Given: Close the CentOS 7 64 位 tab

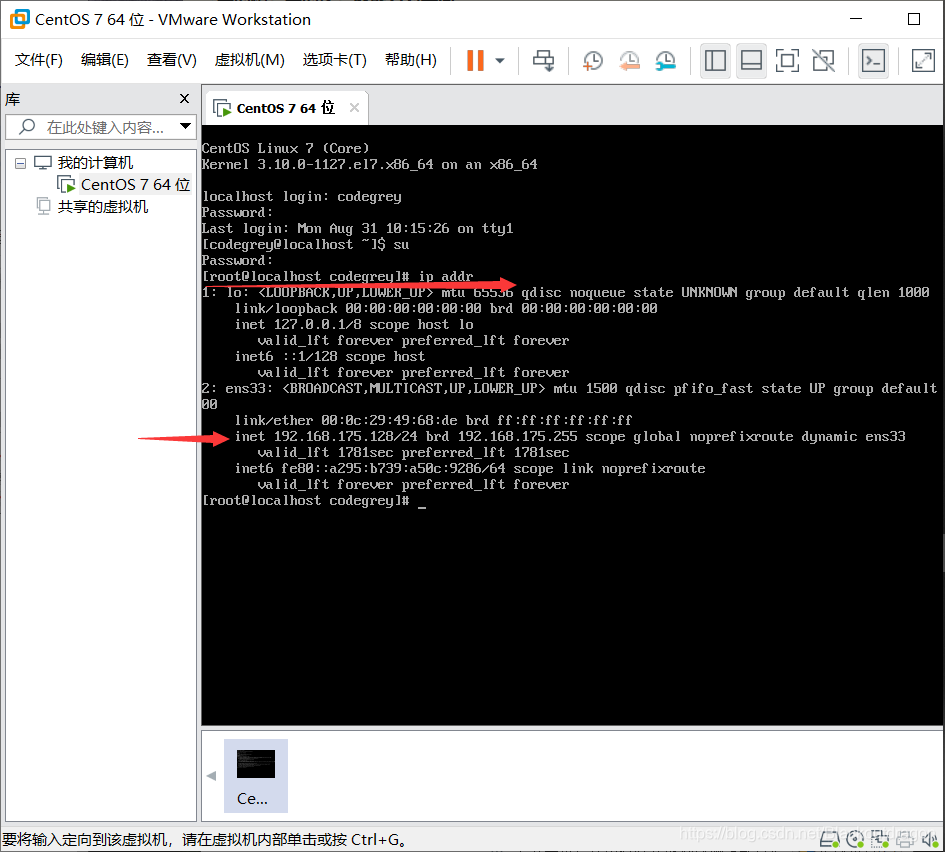Looking at the screenshot, I should point(354,107).
